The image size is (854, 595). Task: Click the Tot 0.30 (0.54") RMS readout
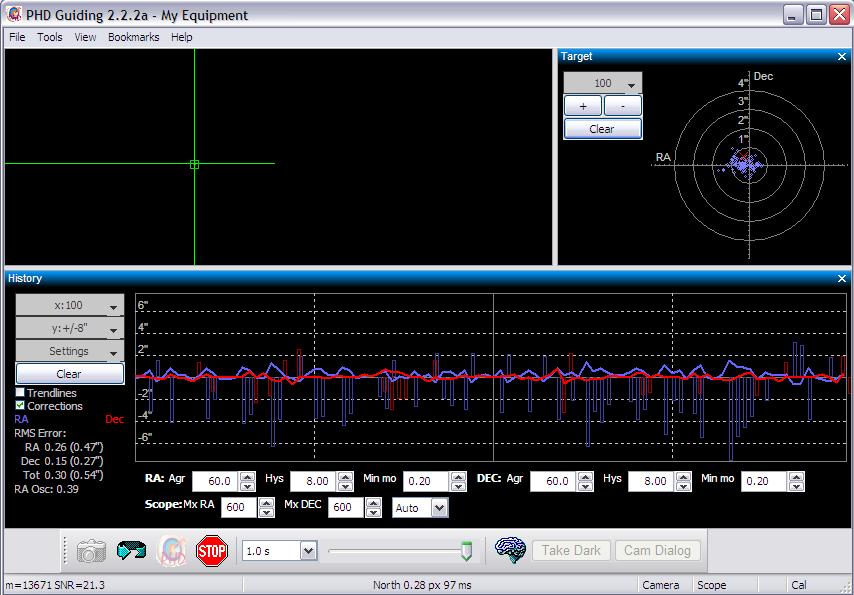[x=63, y=475]
